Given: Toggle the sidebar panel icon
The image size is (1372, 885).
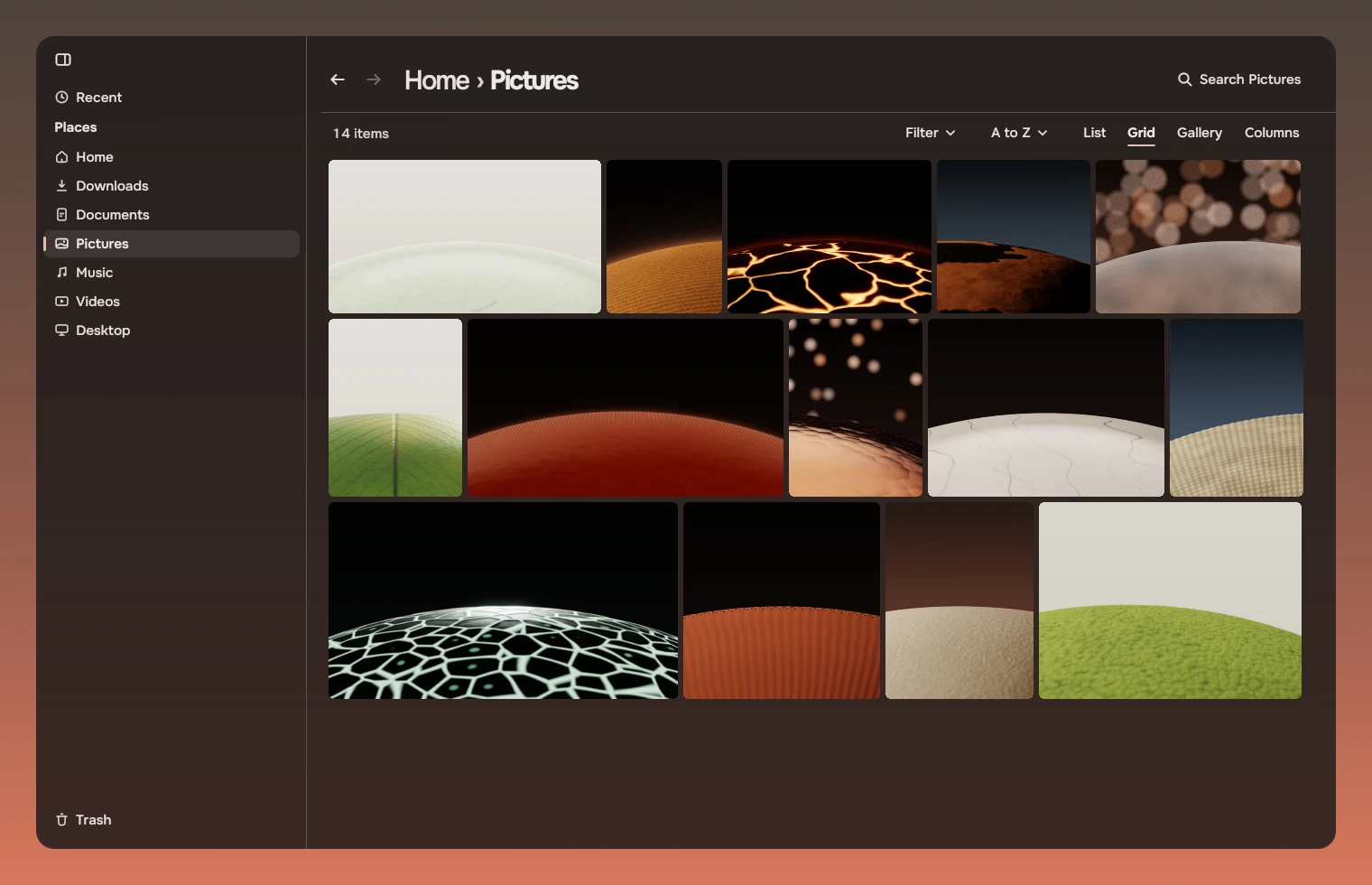Looking at the screenshot, I should 63,60.
